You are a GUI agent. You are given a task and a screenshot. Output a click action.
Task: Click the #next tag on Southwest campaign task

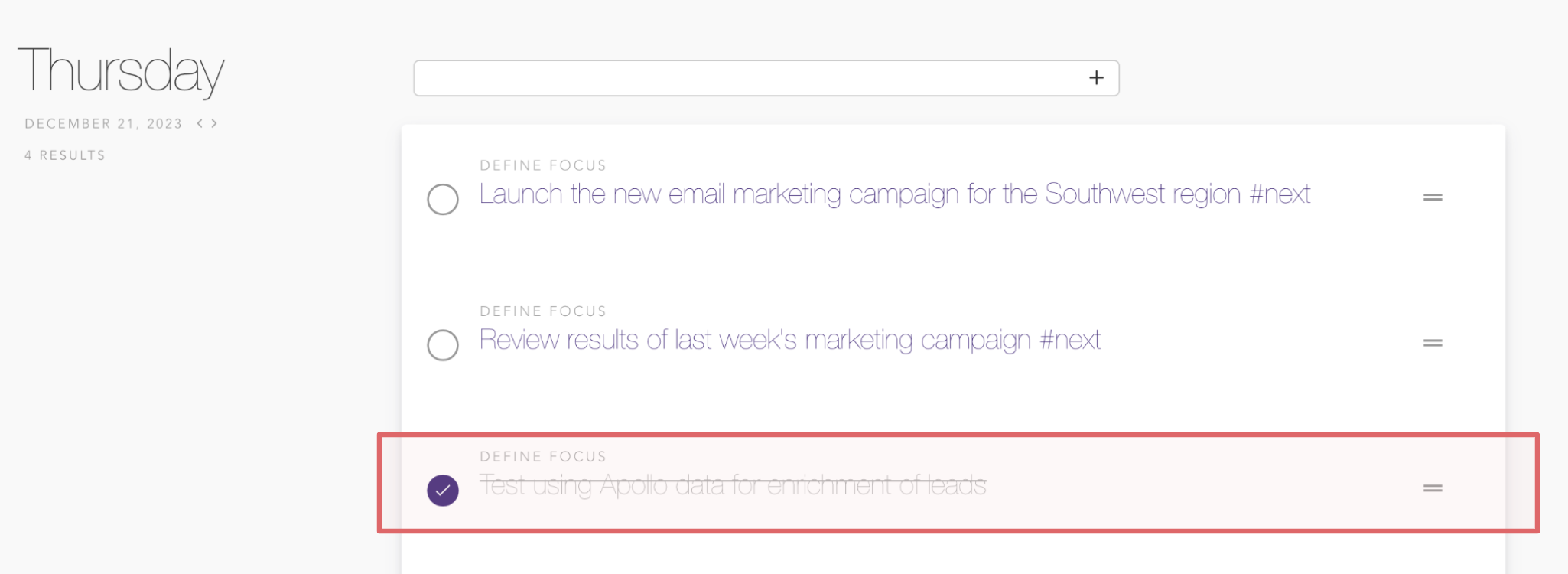1280,194
